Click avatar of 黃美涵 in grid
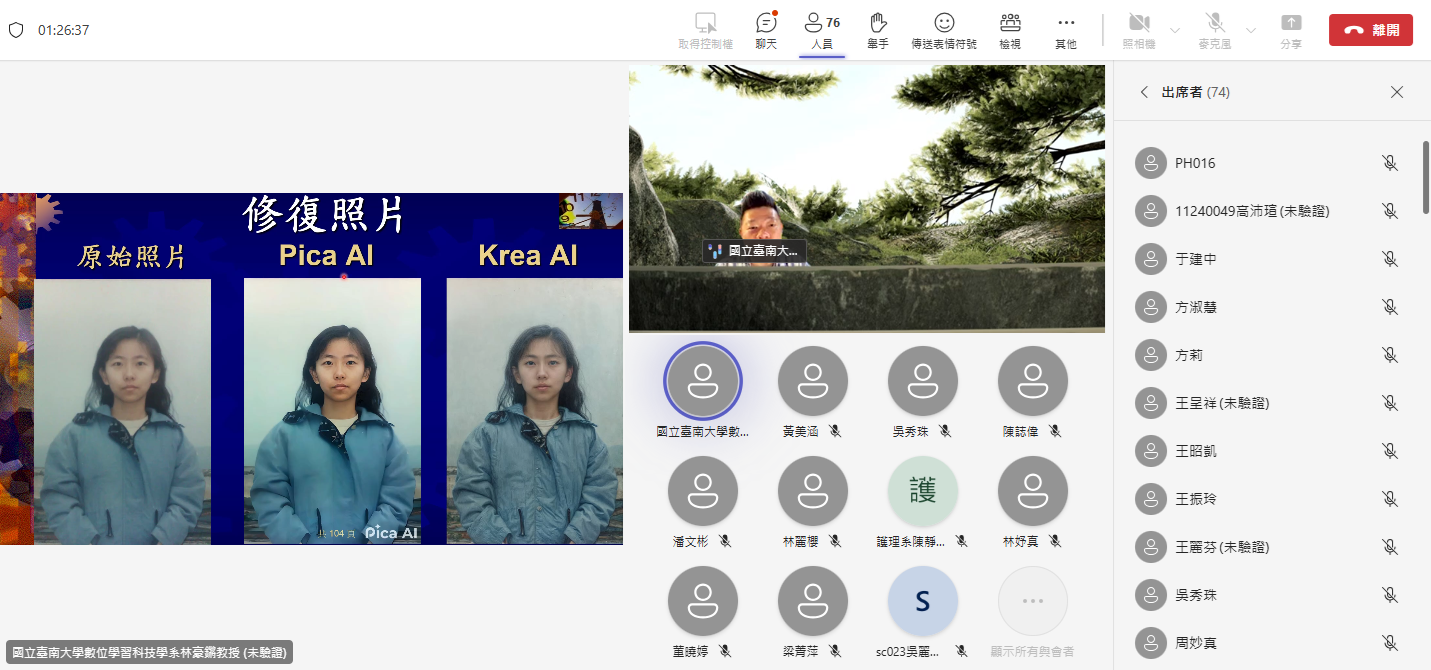The width and height of the screenshot is (1431, 670). click(813, 382)
